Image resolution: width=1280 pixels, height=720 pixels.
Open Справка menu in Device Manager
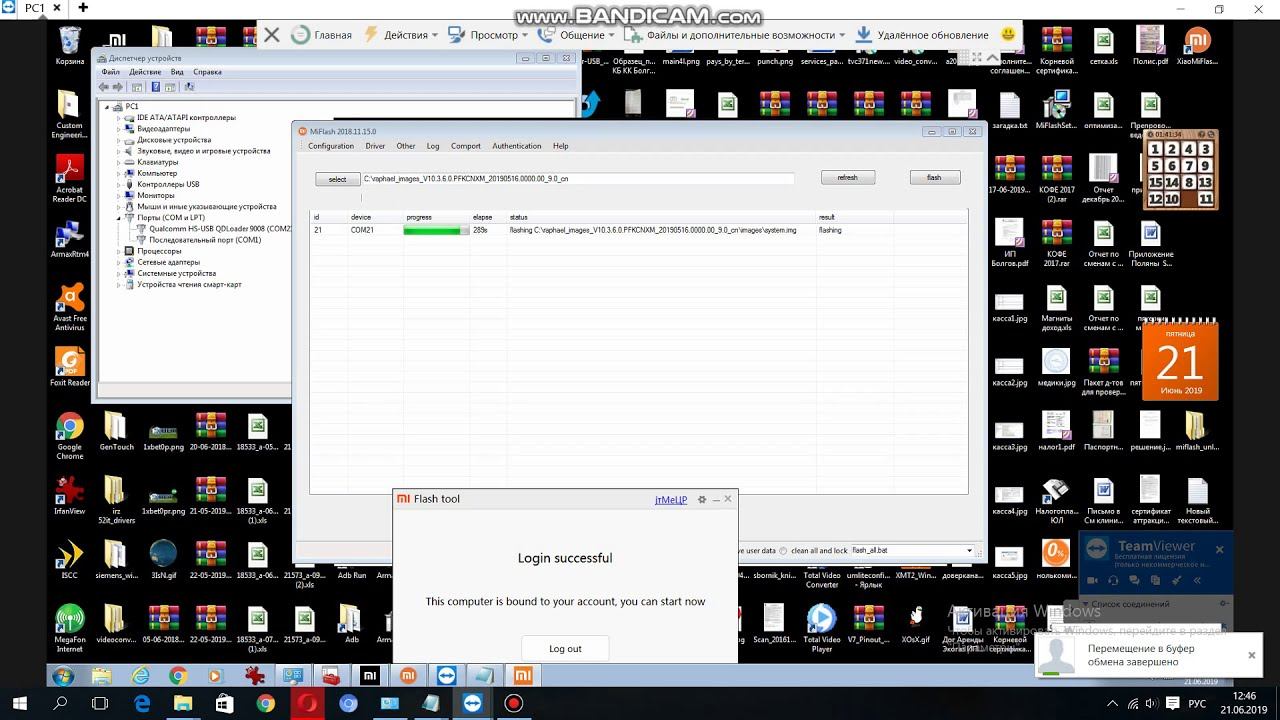pos(207,72)
